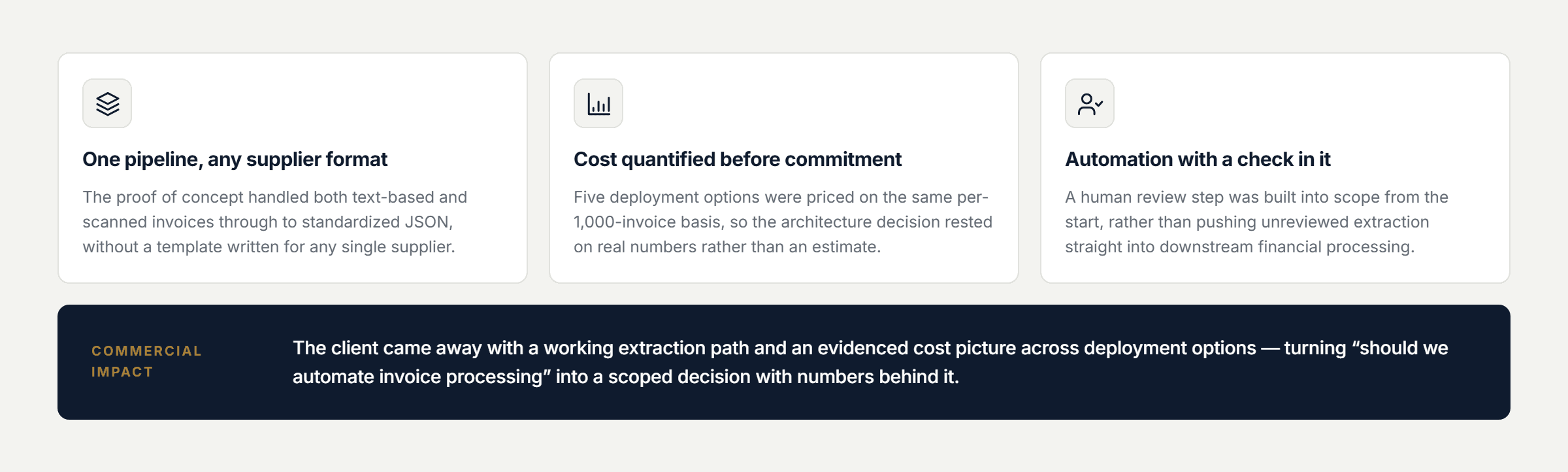1568x472 pixels.
Task: Click the user checkmark icon
Action: point(1090,103)
